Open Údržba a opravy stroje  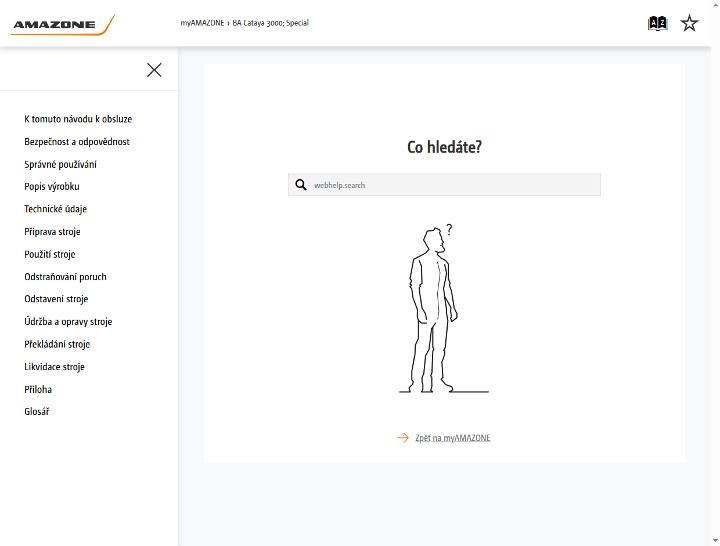pyautogui.click(x=68, y=321)
